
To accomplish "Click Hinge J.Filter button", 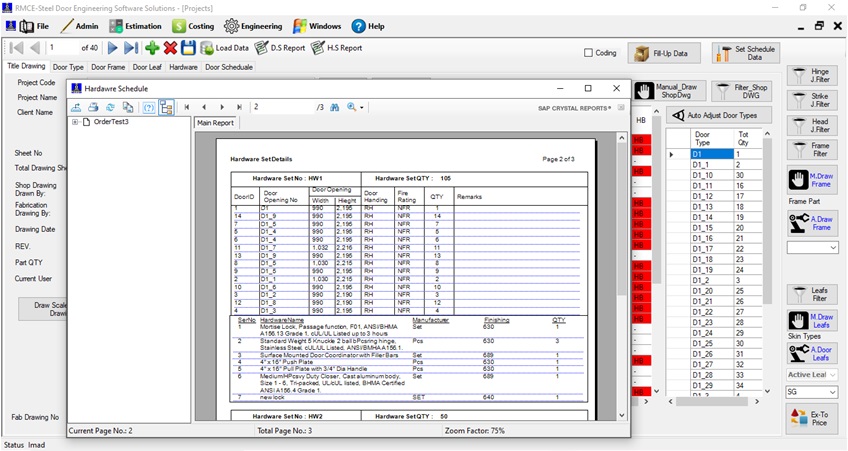I will 812,76.
